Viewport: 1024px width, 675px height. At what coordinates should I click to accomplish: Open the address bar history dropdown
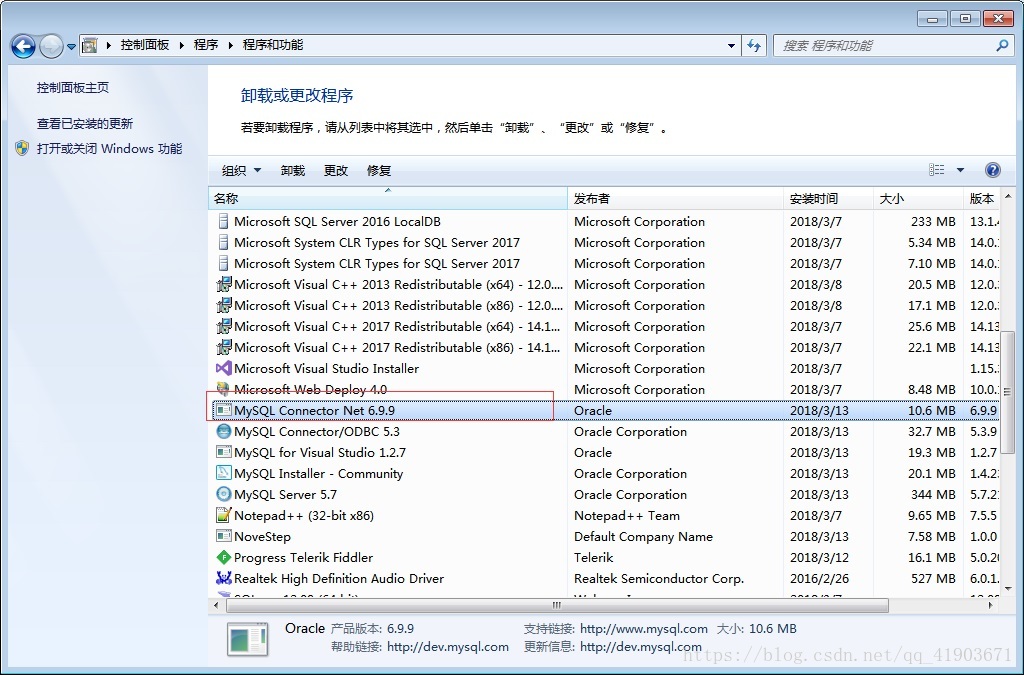pos(731,45)
